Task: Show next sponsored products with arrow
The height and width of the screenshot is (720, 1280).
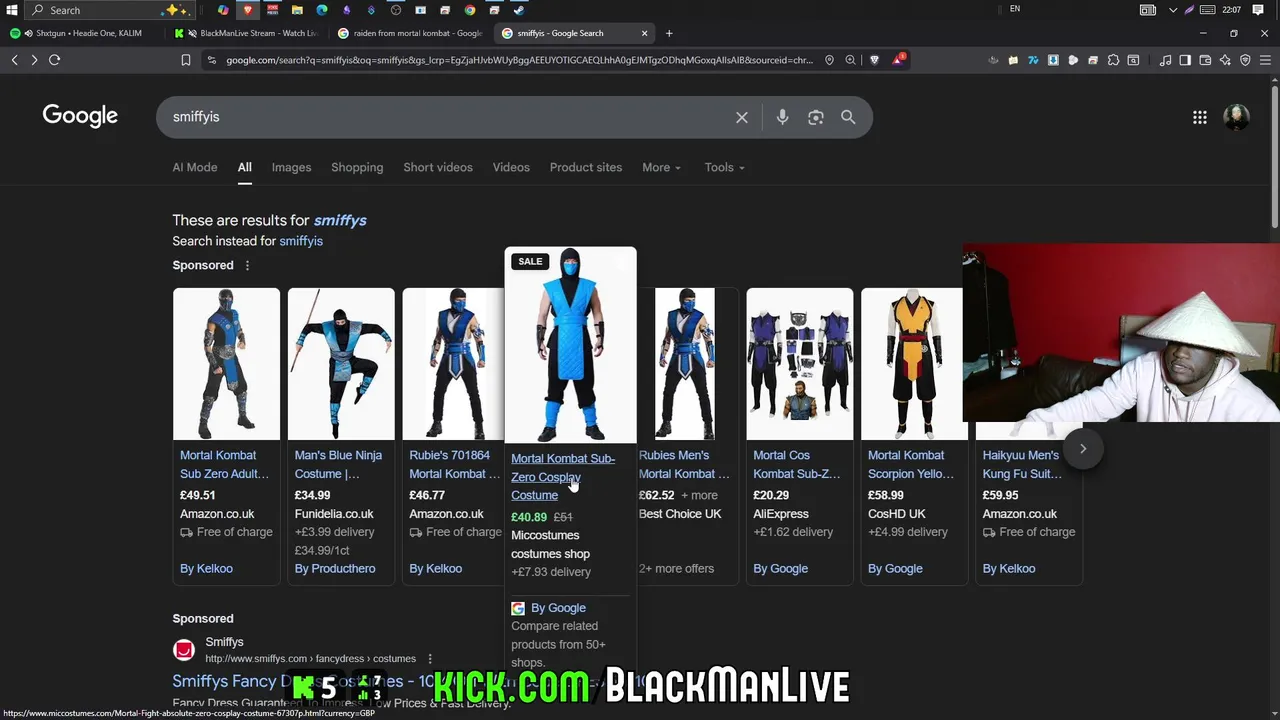Action: coord(1082,448)
